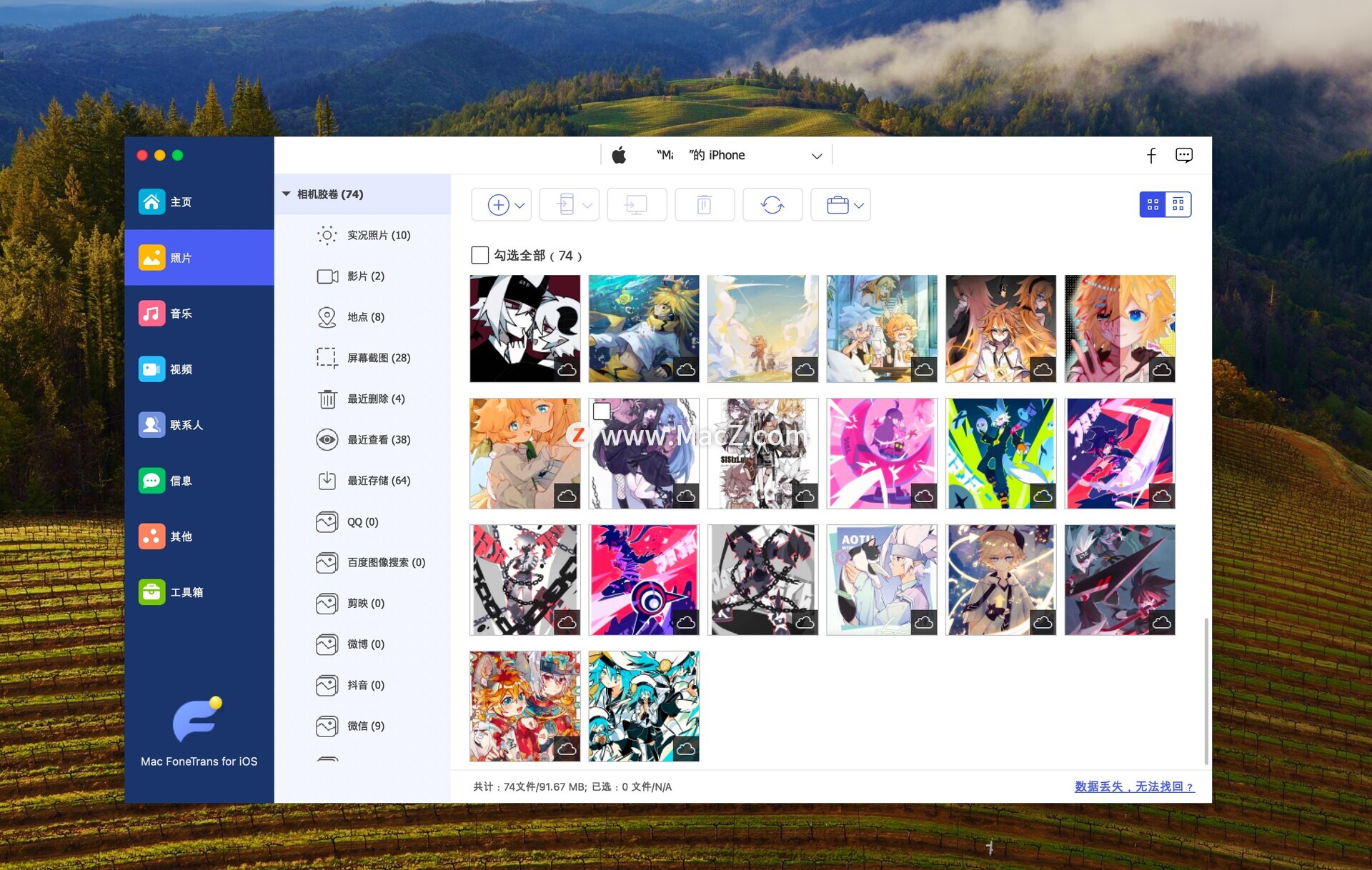1372x870 pixels.
Task: Open the 主页 home section
Action: tap(199, 202)
